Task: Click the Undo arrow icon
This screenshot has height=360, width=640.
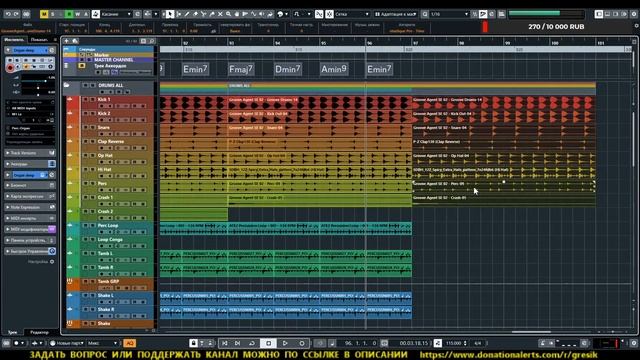Action: (x=8, y=14)
